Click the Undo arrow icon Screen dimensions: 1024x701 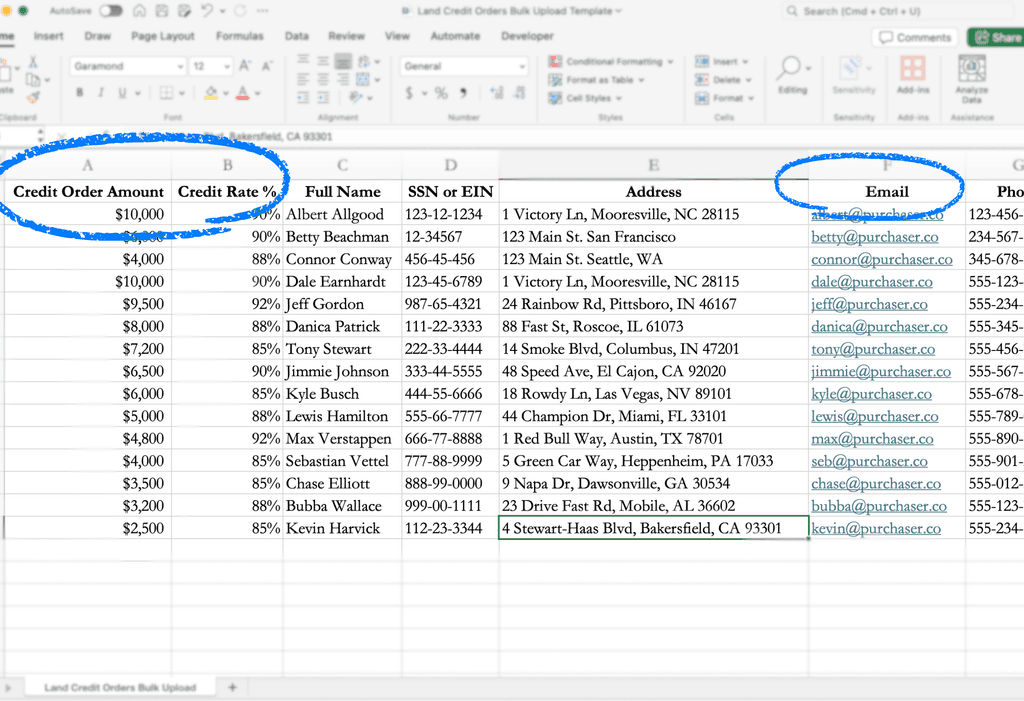point(206,10)
